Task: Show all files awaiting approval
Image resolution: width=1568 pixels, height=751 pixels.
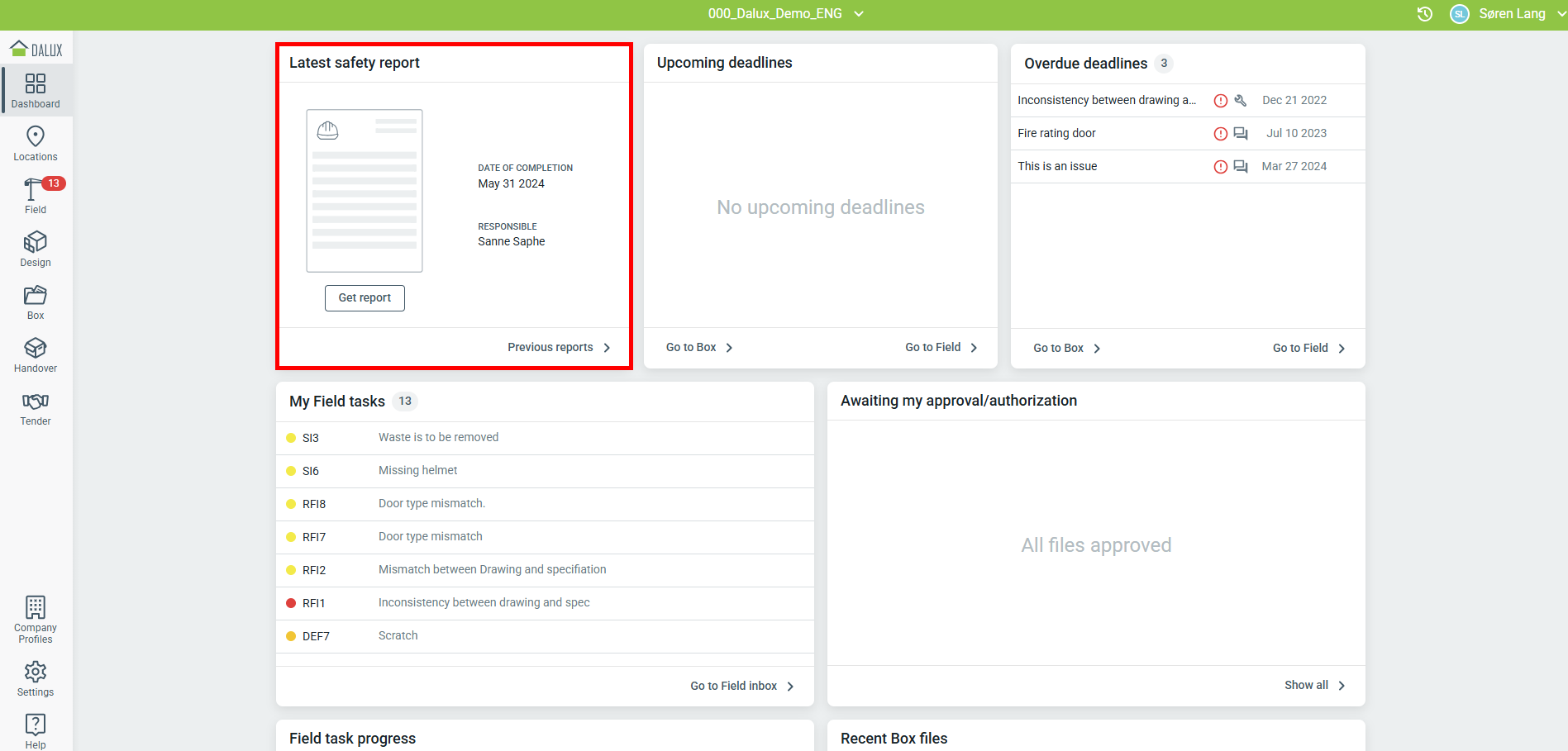Action: click(x=1314, y=686)
